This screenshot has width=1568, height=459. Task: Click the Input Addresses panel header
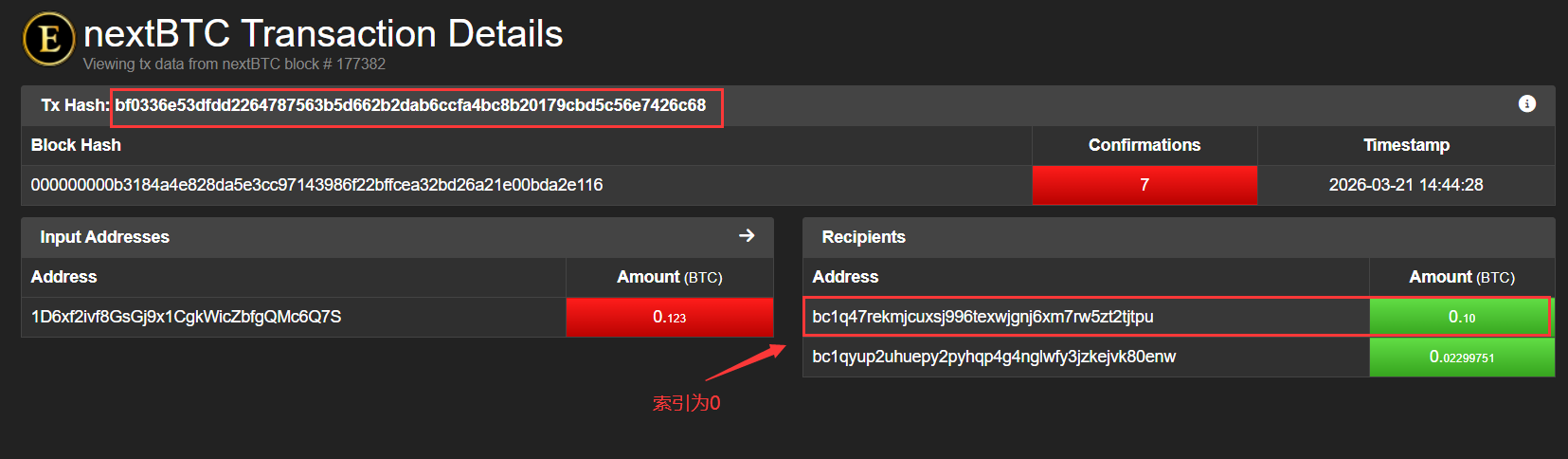[104, 237]
